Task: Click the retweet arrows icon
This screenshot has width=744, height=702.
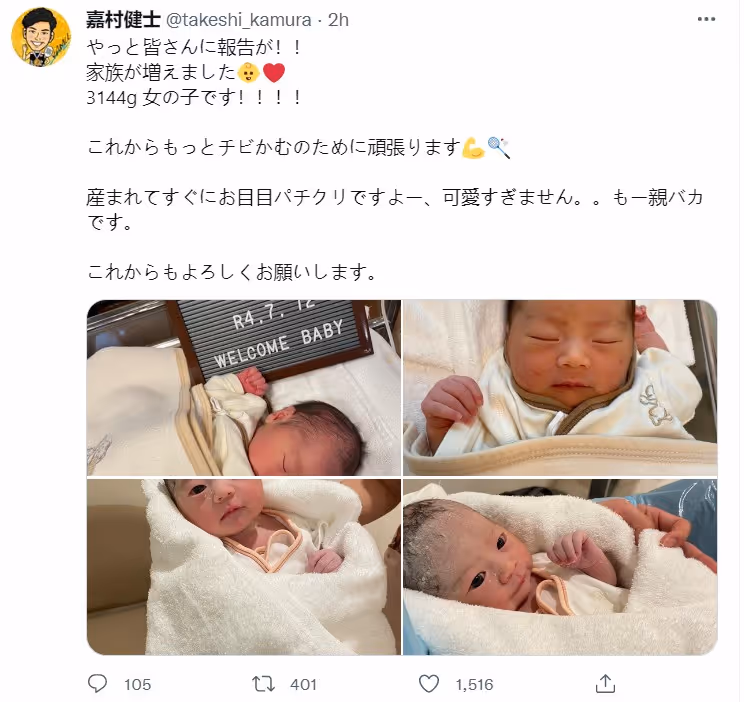Action: coord(263,684)
